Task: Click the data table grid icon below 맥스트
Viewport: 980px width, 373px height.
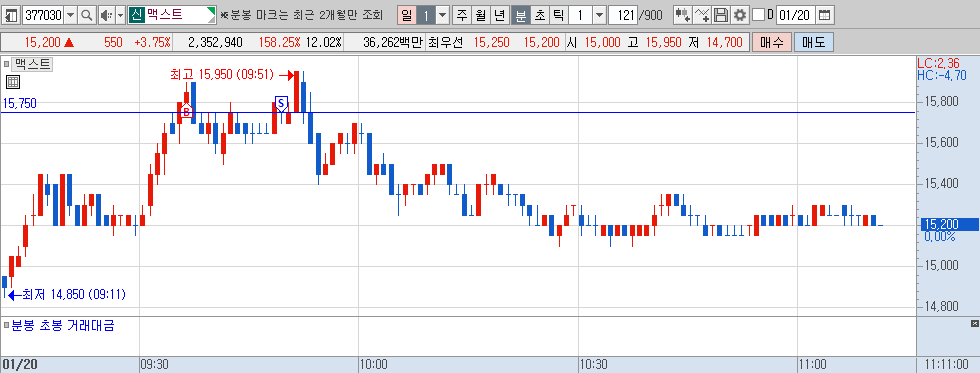Action: coord(13,82)
